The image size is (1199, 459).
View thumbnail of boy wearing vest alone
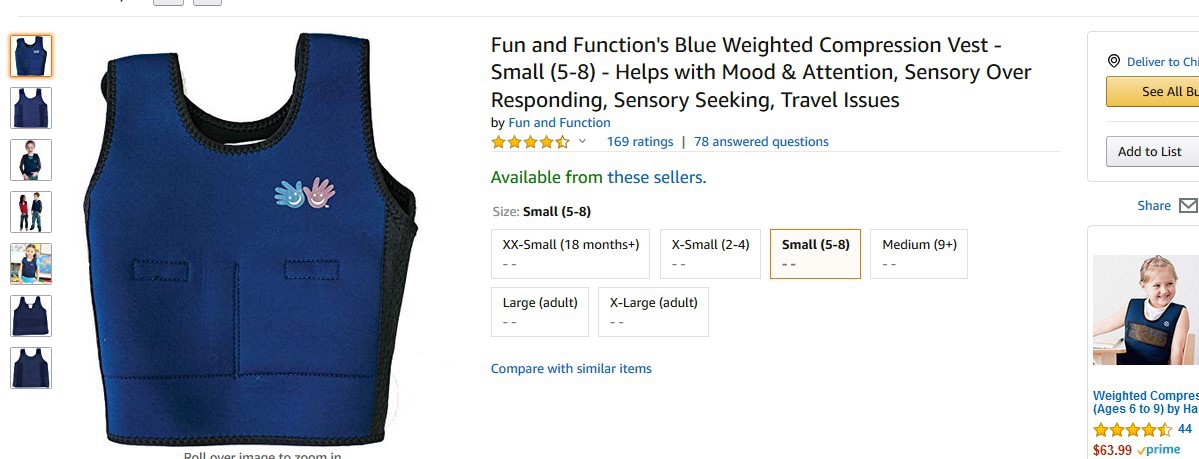coord(31,160)
